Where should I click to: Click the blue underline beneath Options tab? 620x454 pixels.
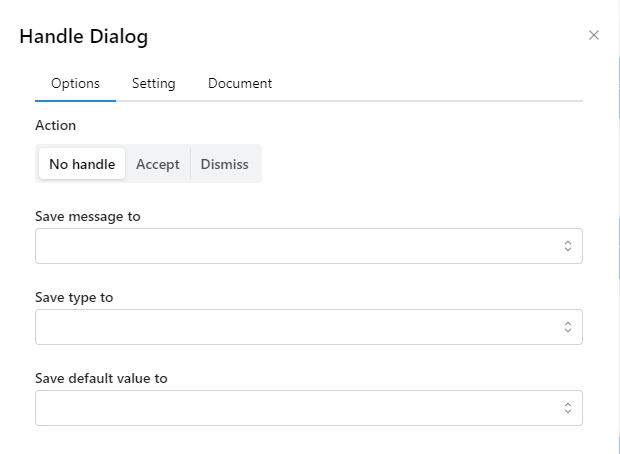[75, 100]
